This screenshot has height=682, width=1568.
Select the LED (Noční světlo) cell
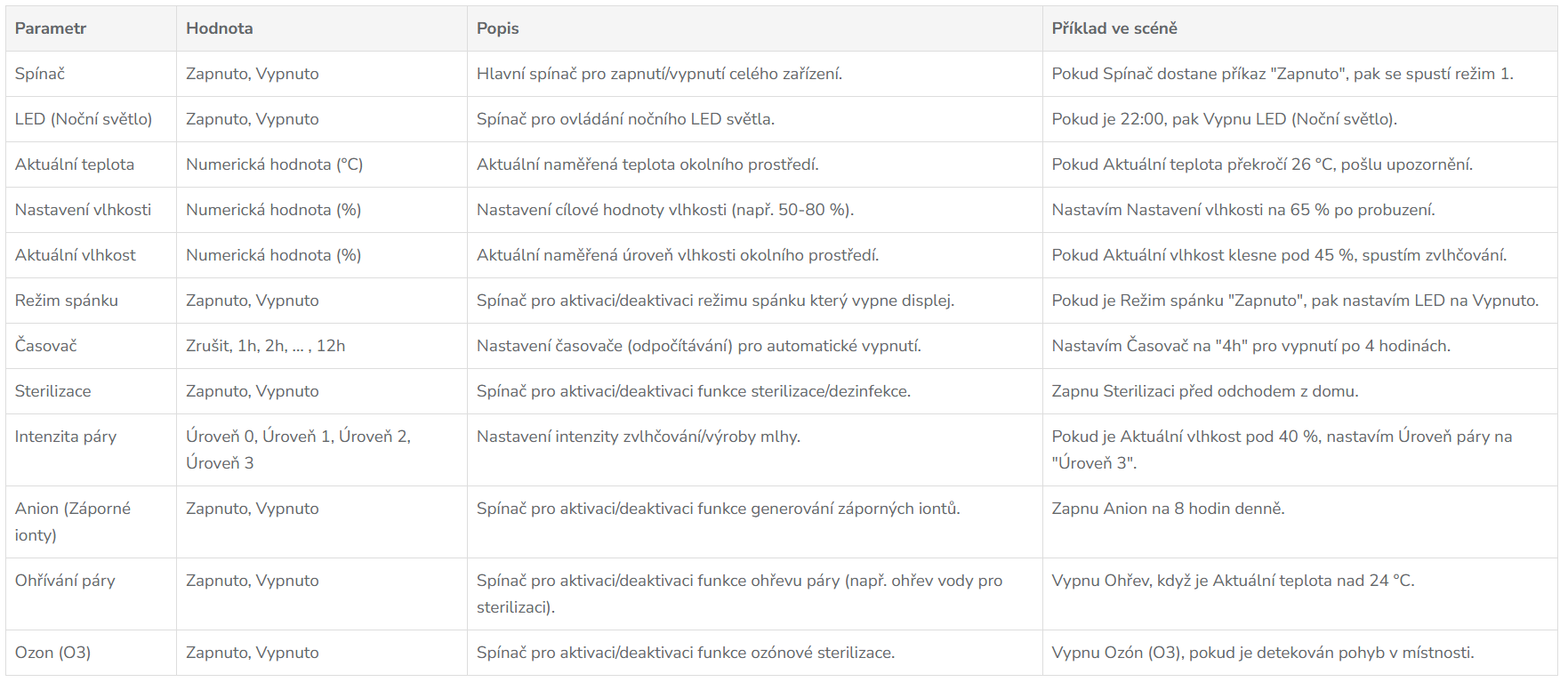coord(84,119)
